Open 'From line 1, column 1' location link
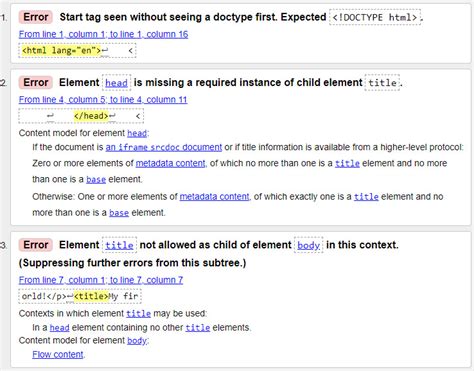Image resolution: width=474 pixels, height=371 pixels. [x=103, y=34]
